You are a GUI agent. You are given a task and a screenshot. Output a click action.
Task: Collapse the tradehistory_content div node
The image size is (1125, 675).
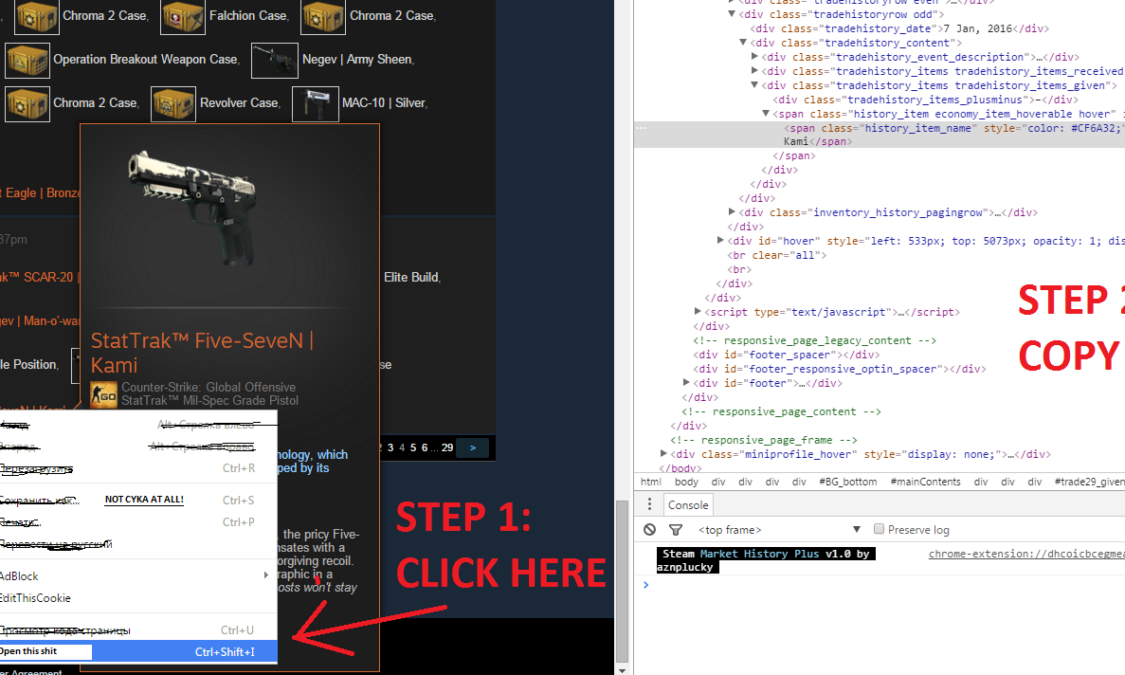[x=743, y=42]
